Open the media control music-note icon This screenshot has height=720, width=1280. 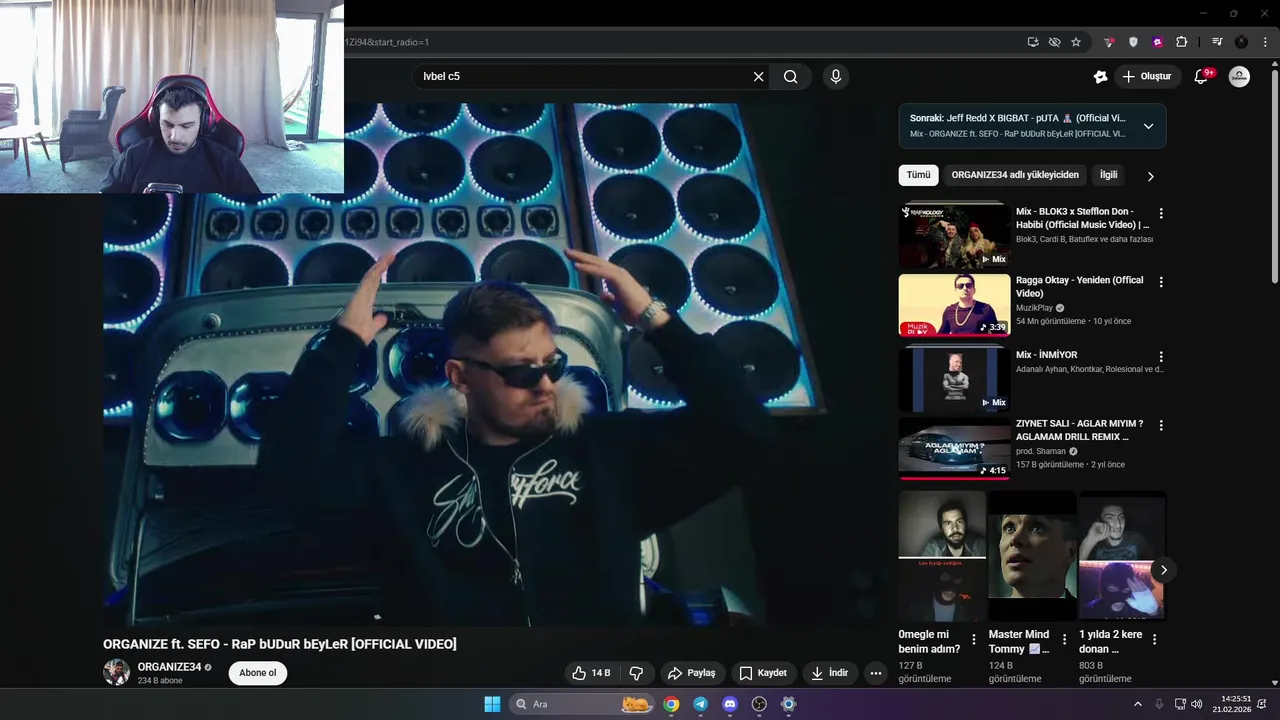1217,42
